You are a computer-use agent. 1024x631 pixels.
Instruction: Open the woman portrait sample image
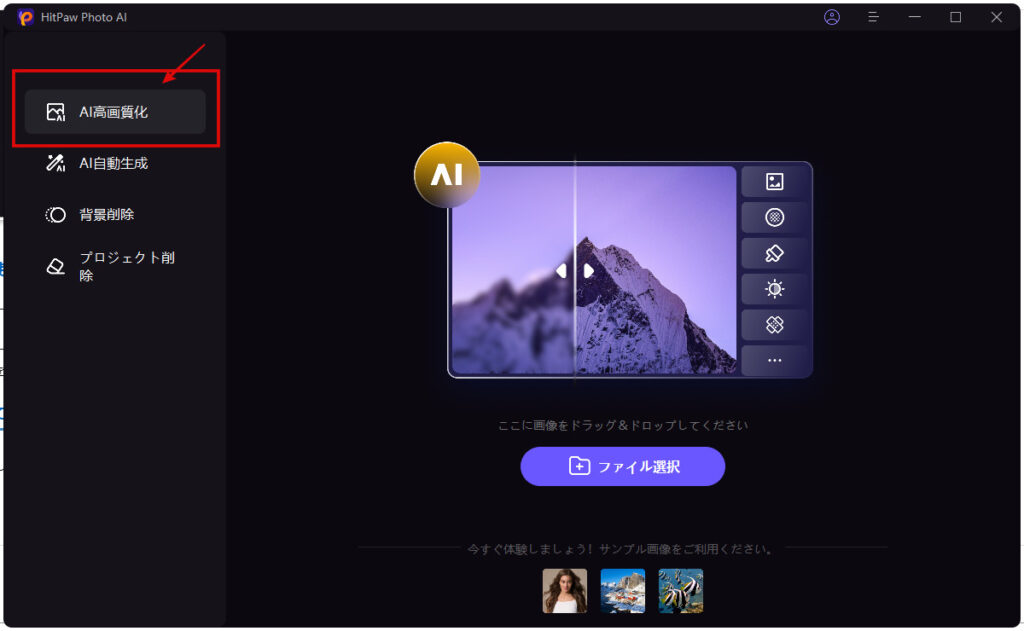click(x=564, y=590)
